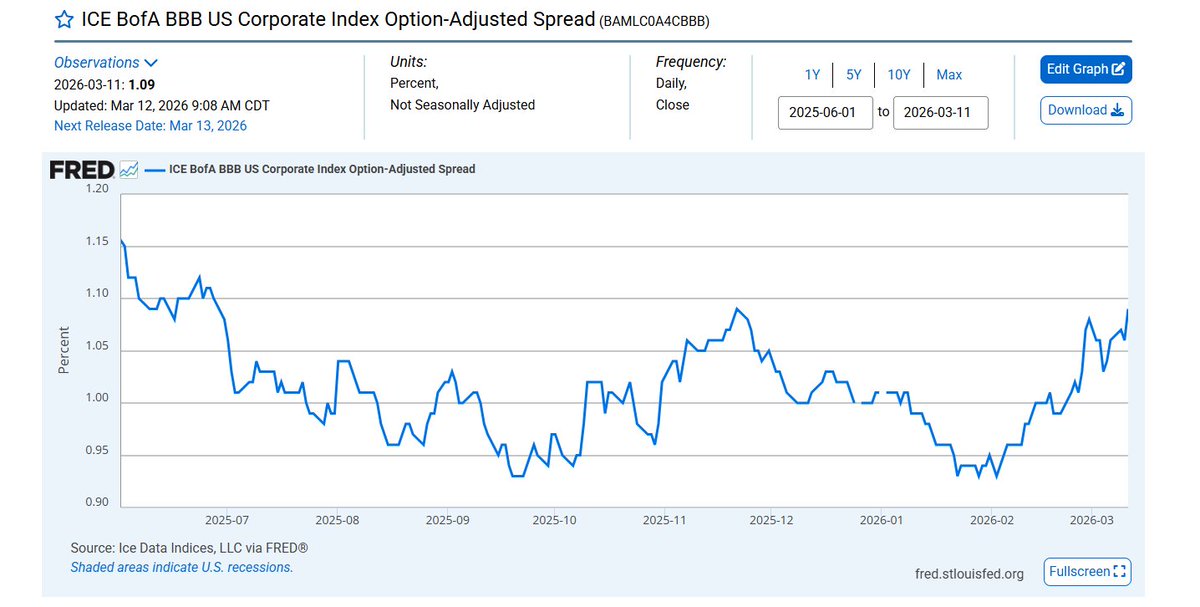The image size is (1200, 607).
Task: Click the 1.15 y-axis tick label
Action: tap(95, 241)
